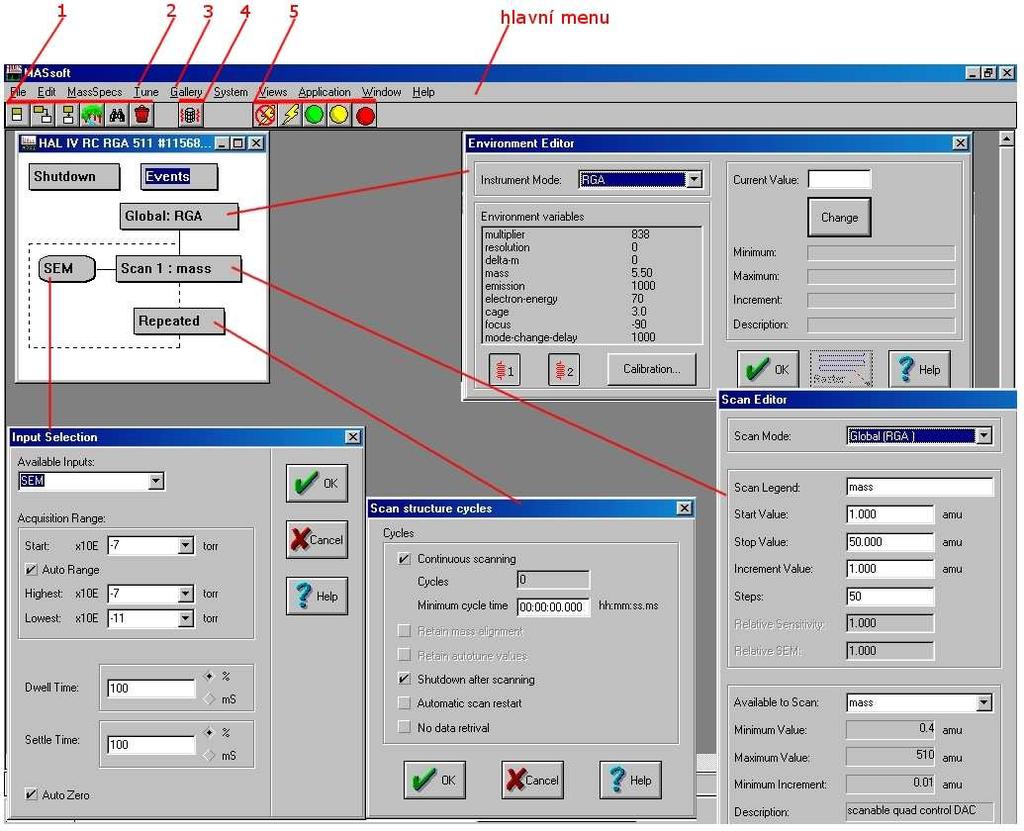Enable No data retrival checkbox
The width and height of the screenshot is (1024, 831).
point(404,728)
